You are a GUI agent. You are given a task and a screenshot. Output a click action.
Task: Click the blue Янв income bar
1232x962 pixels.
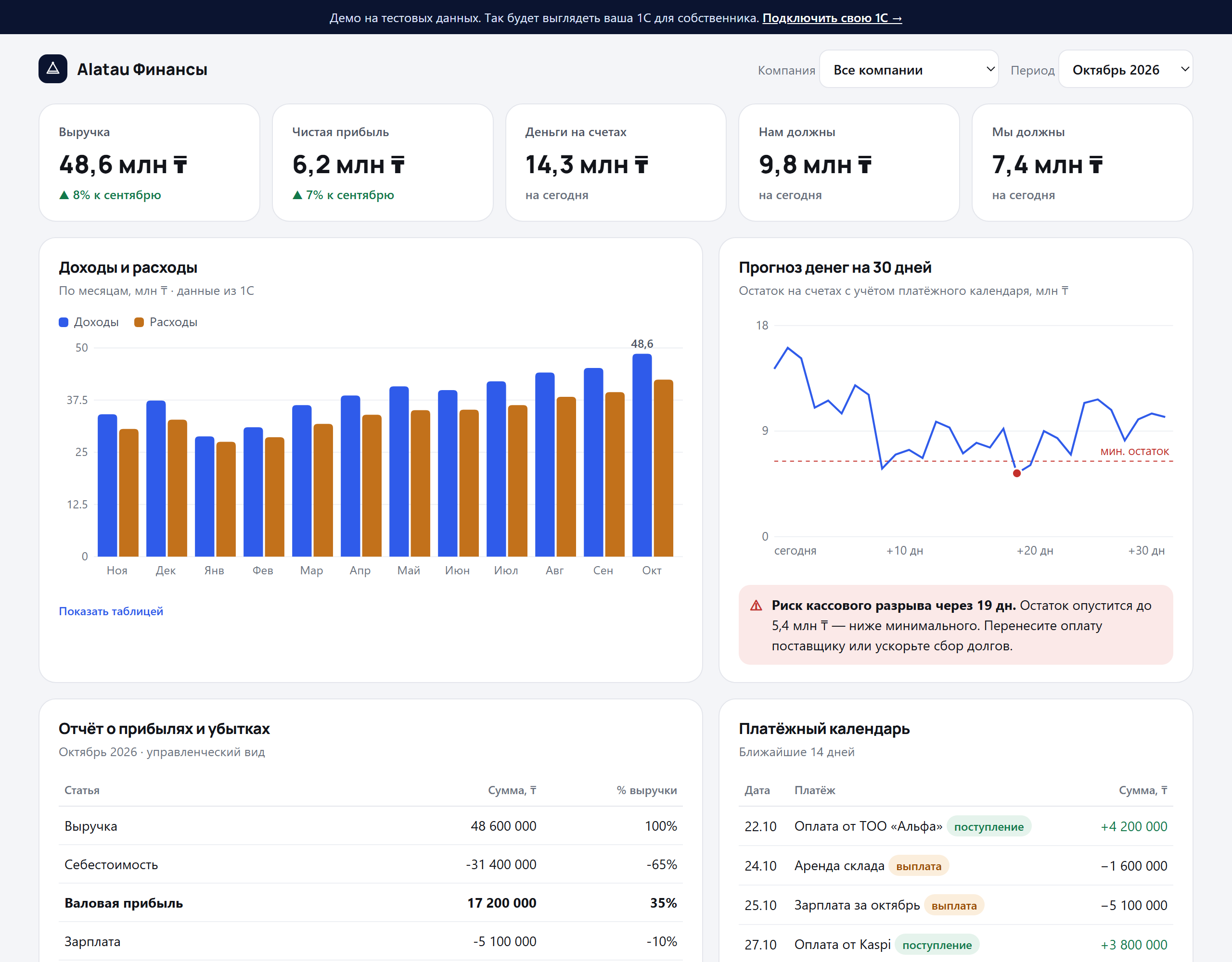204,496
